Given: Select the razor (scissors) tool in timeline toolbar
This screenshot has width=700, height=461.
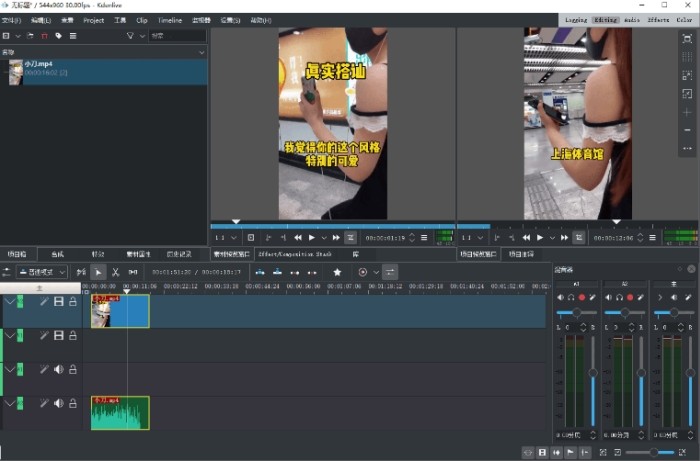Looking at the screenshot, I should (x=115, y=272).
